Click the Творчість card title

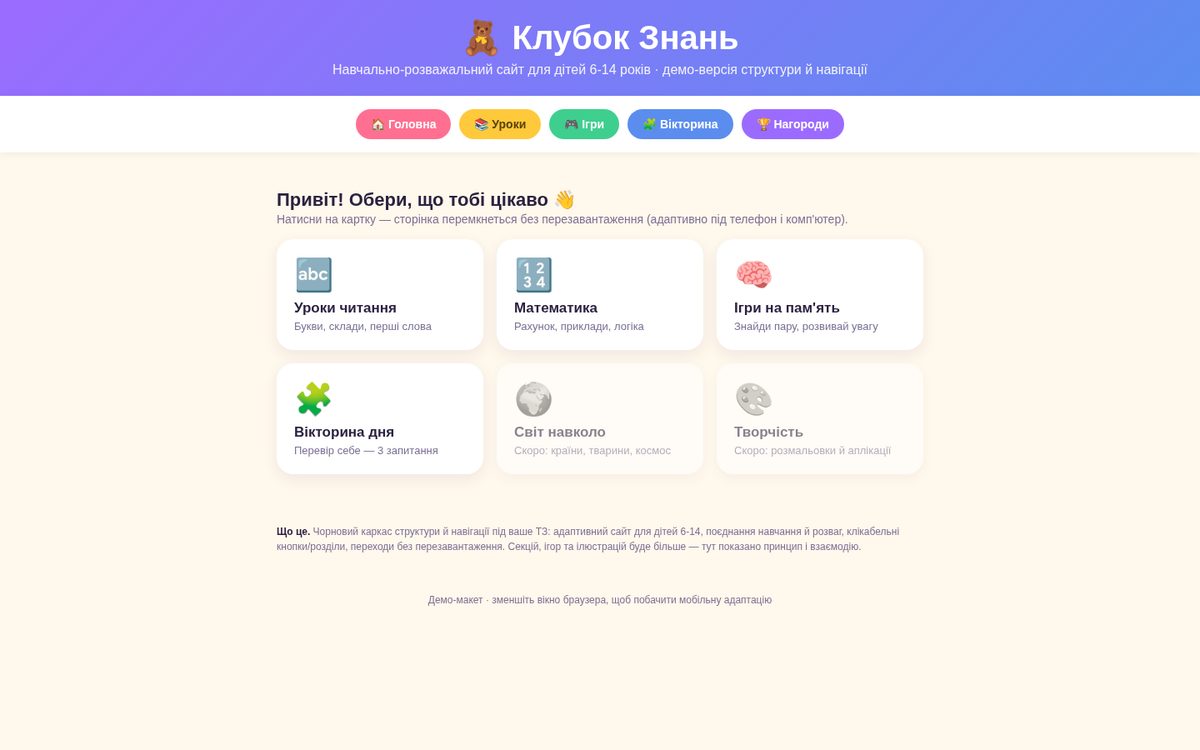[x=768, y=432]
